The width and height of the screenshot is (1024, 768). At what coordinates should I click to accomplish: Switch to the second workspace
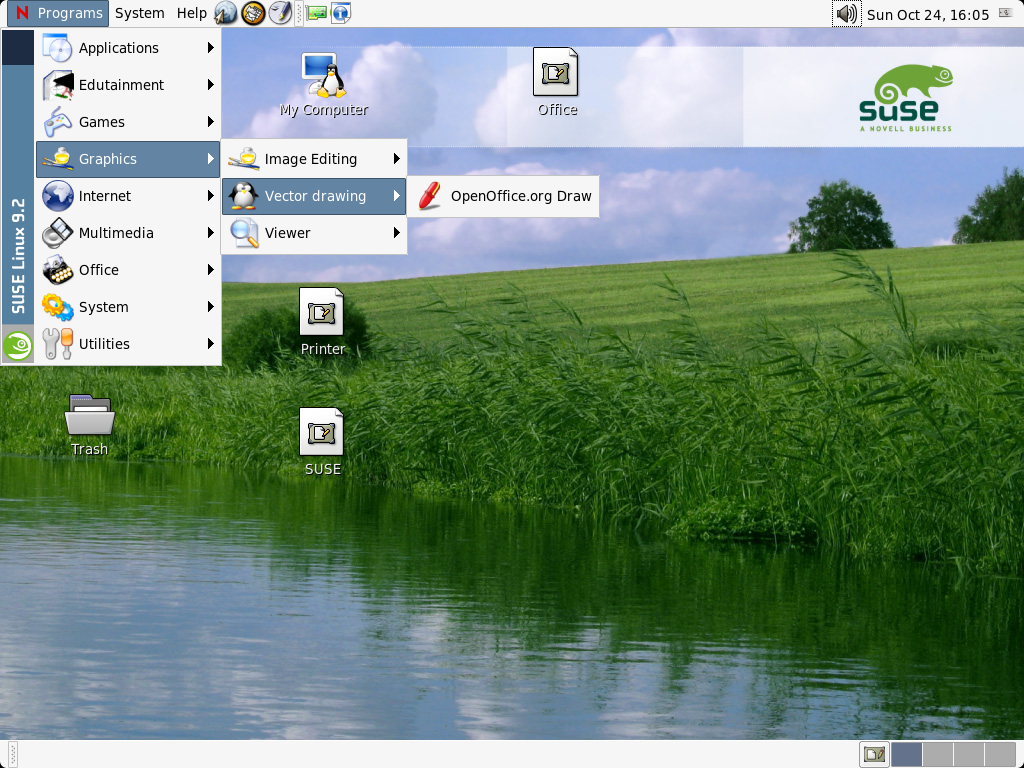point(937,754)
